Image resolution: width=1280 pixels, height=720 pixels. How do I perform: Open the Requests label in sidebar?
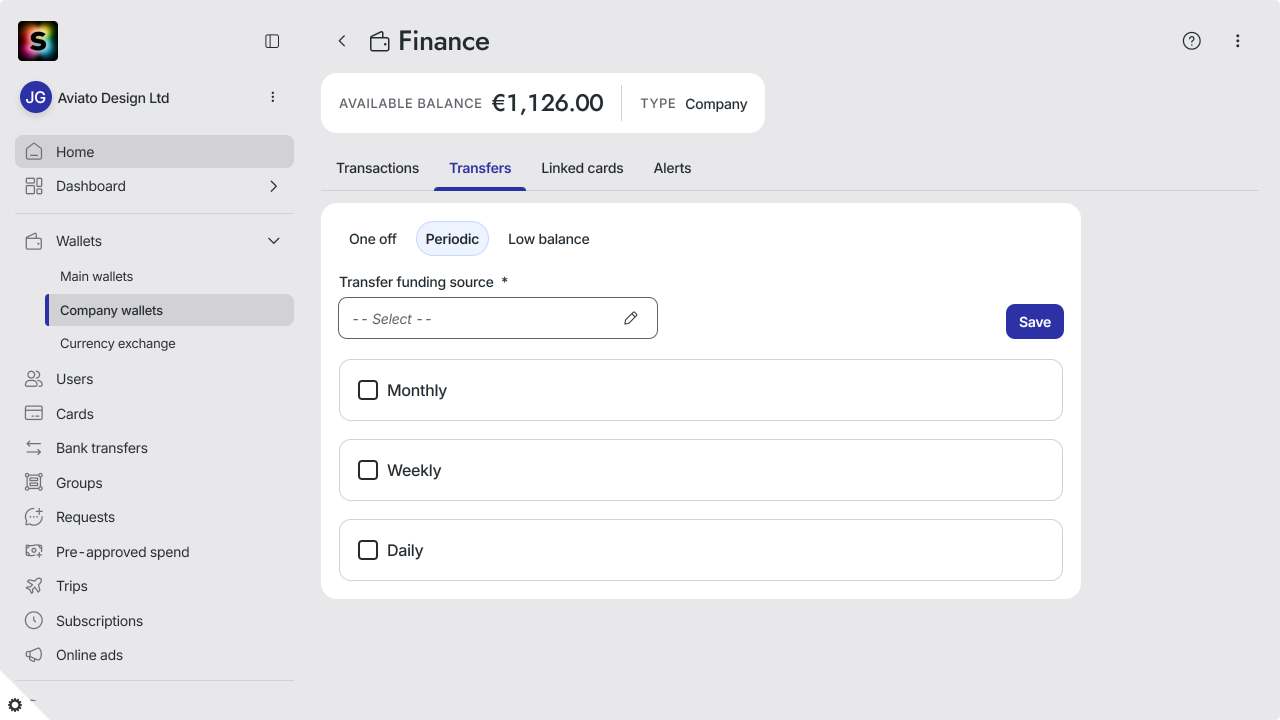85,517
